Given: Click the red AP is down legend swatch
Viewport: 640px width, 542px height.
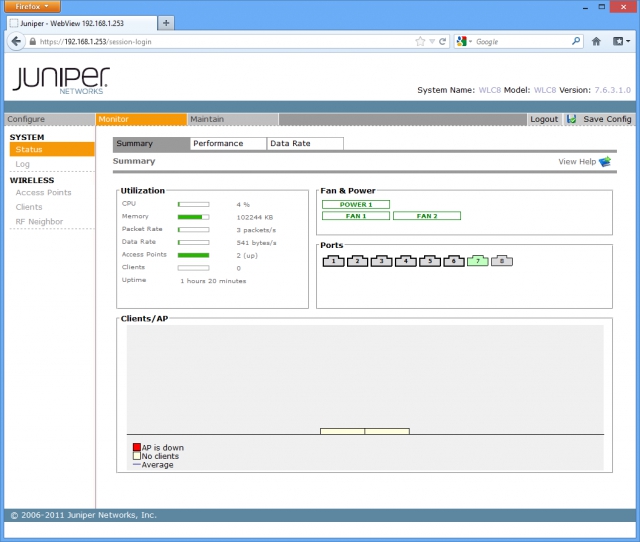Looking at the screenshot, I should pyautogui.click(x=137, y=447).
